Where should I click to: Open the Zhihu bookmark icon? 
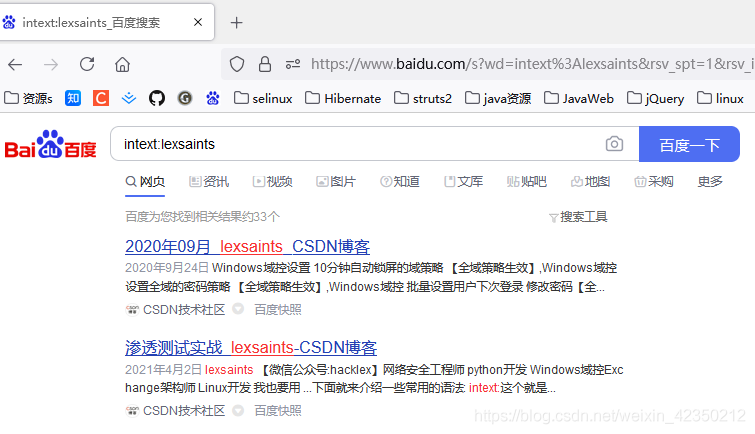(73, 98)
